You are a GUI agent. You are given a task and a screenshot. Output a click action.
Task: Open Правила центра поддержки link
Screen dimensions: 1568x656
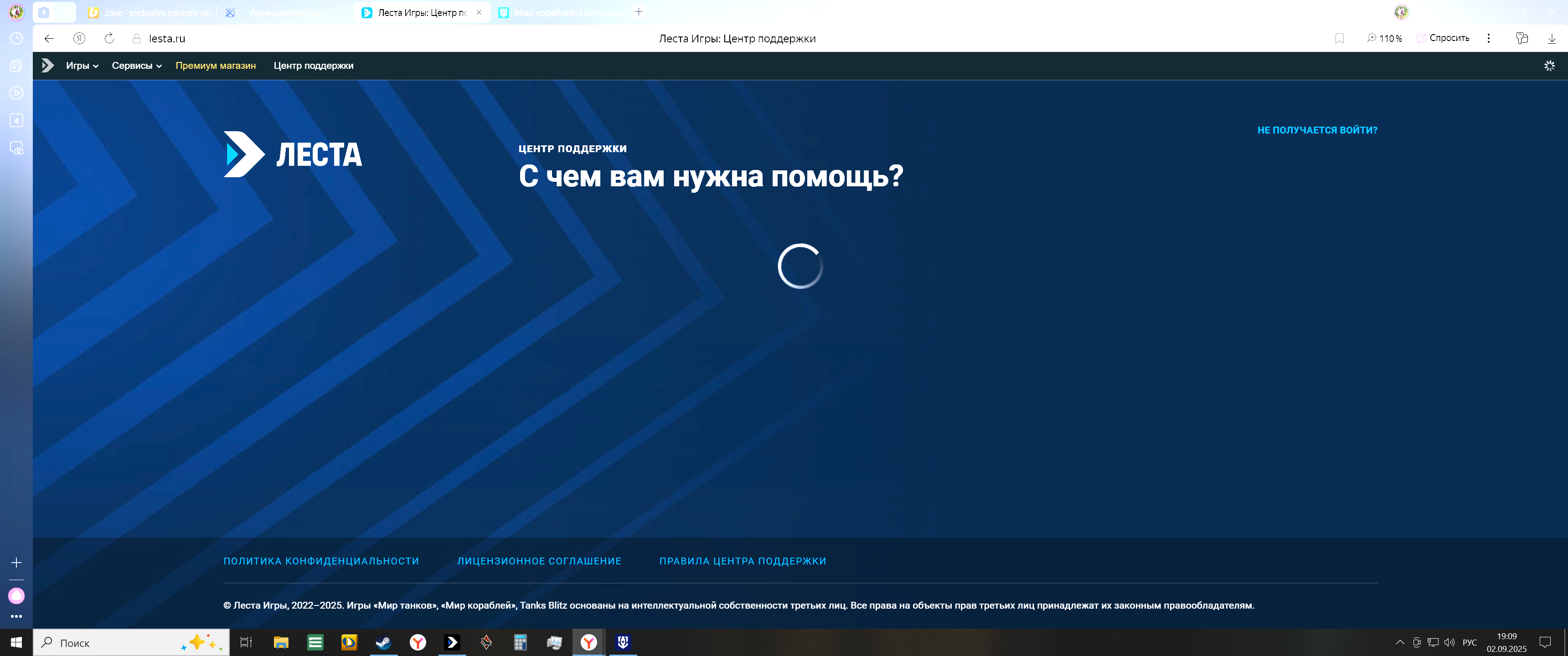click(x=743, y=561)
